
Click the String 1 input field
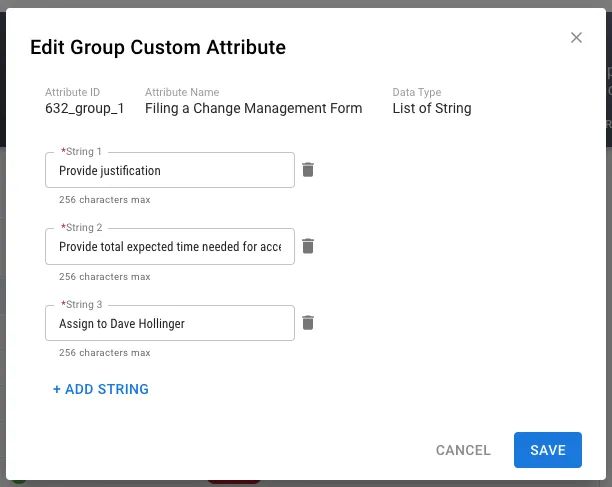click(x=170, y=170)
